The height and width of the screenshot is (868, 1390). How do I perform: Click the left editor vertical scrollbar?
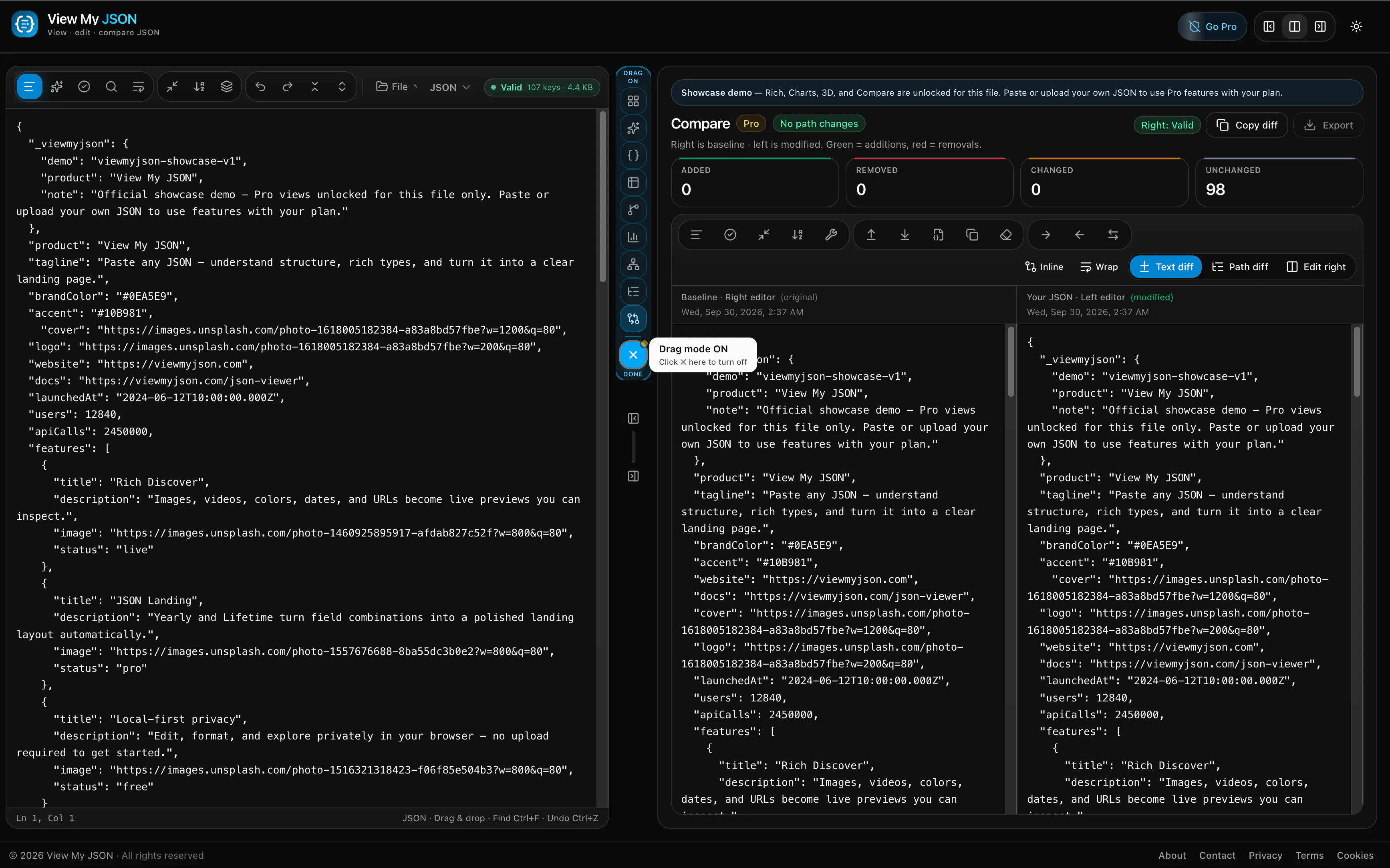coord(602,196)
